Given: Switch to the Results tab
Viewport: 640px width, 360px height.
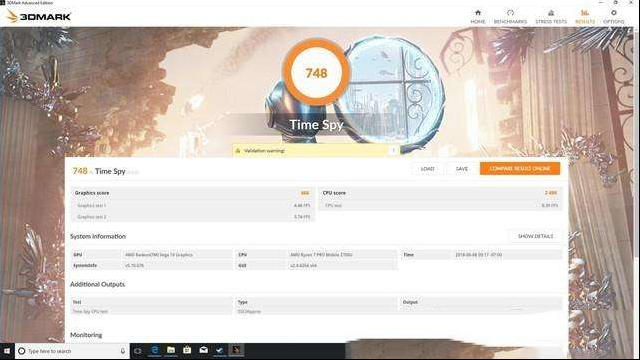Looking at the screenshot, I should point(585,16).
